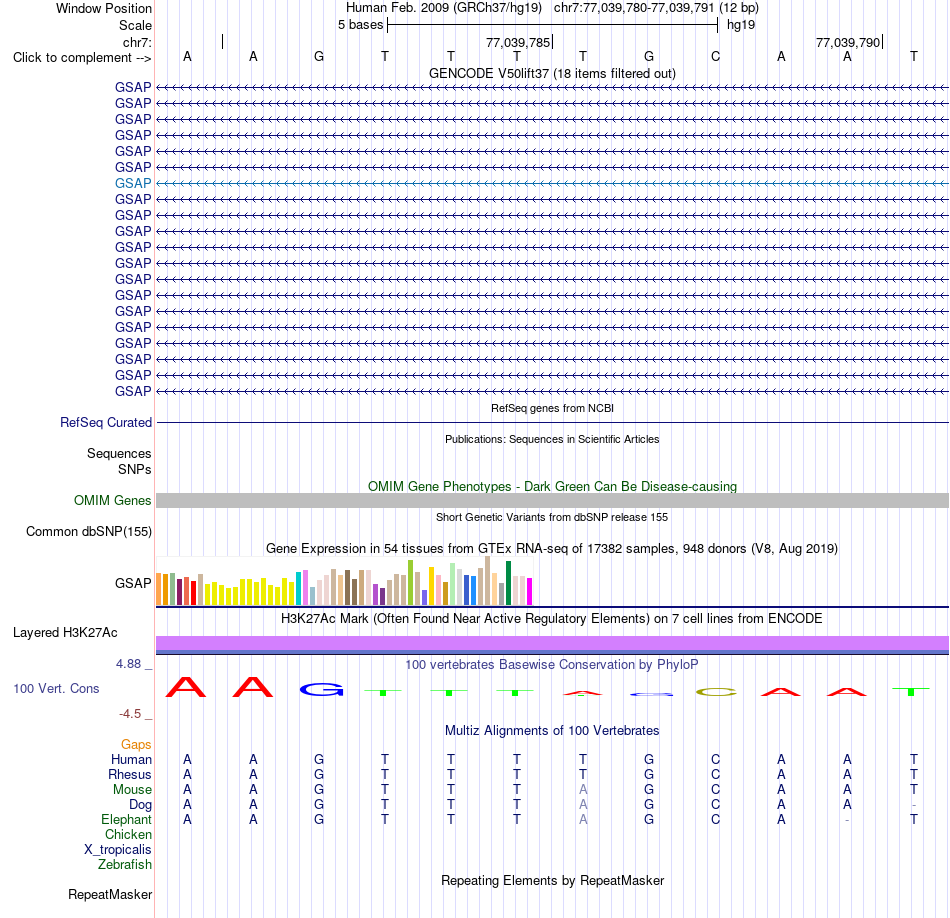Click the purple Layered H3K27Ac signal band
The height and width of the screenshot is (918, 950).
click(x=552, y=643)
